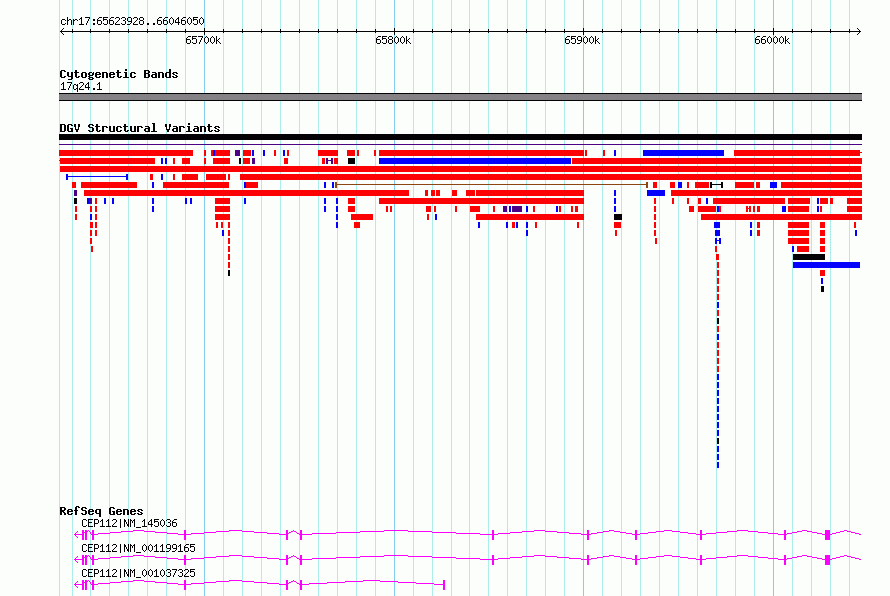Select the top-row blue variant bar left of 66000k

(683, 153)
